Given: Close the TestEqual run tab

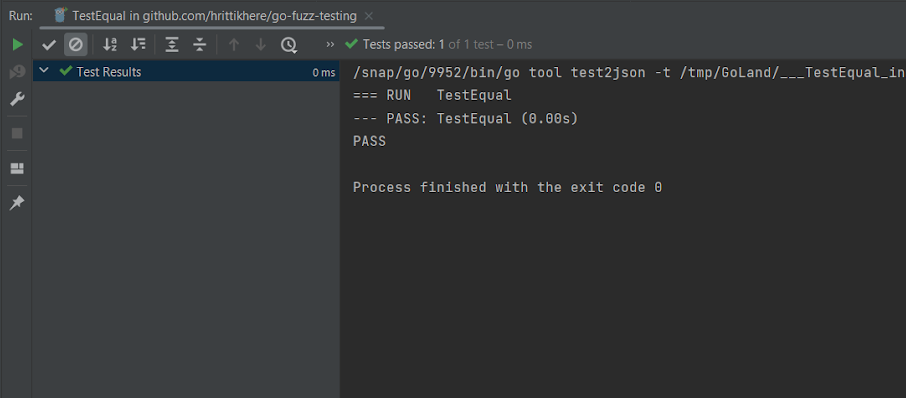Looking at the screenshot, I should click(x=369, y=16).
